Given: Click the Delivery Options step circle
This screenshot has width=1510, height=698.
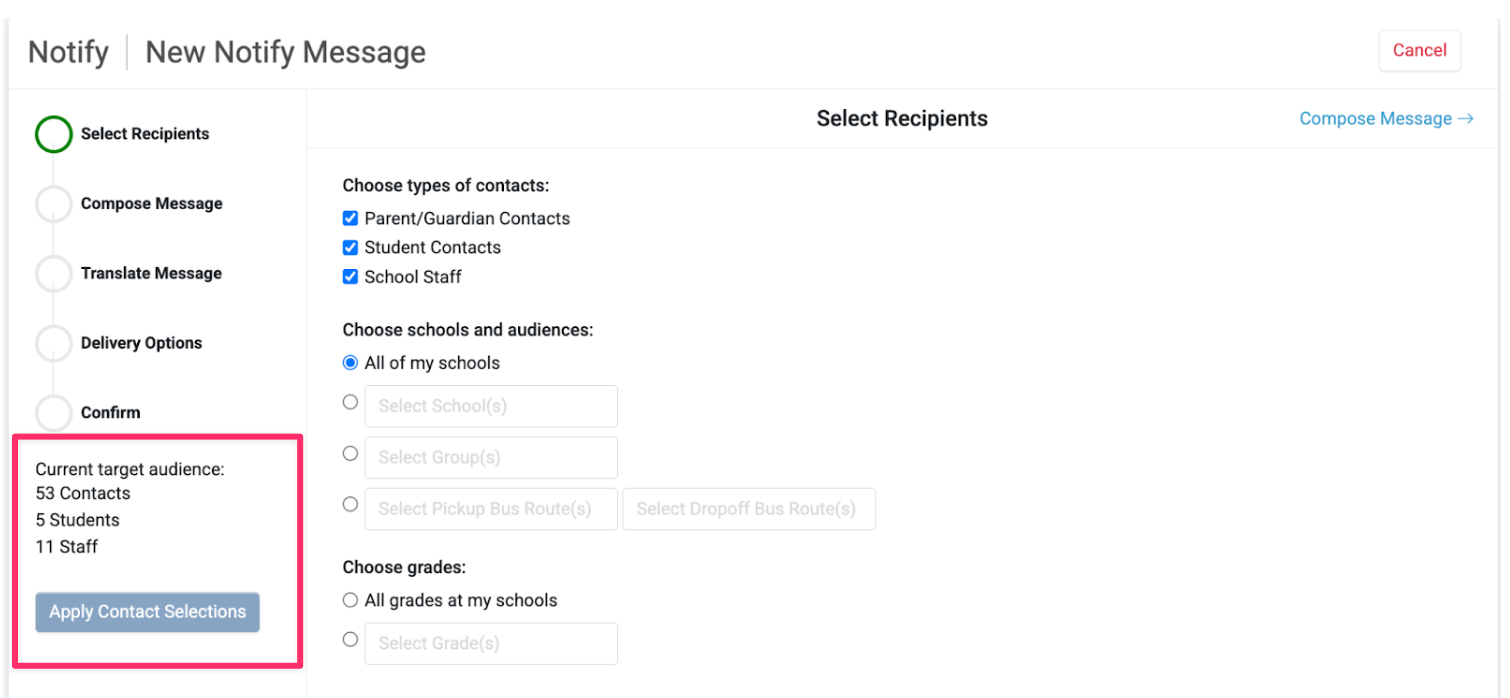Looking at the screenshot, I should click(54, 343).
